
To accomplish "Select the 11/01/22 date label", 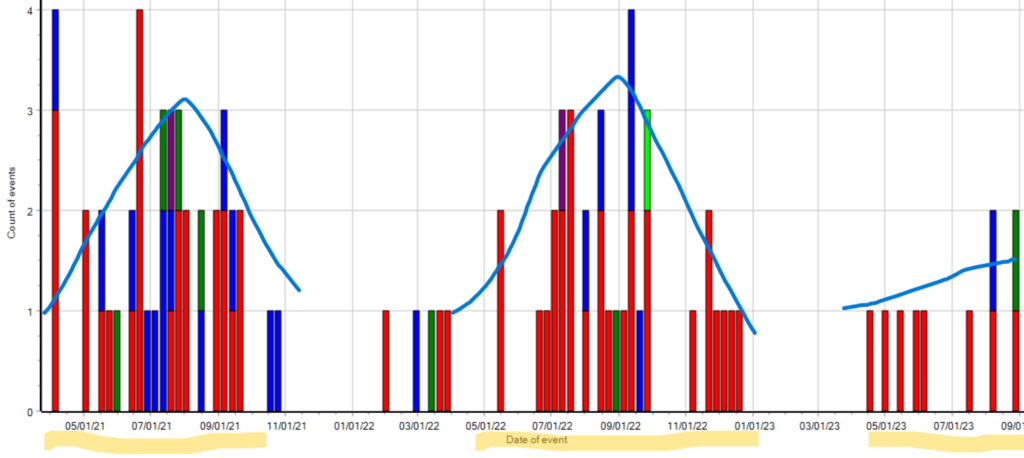I will coord(687,426).
